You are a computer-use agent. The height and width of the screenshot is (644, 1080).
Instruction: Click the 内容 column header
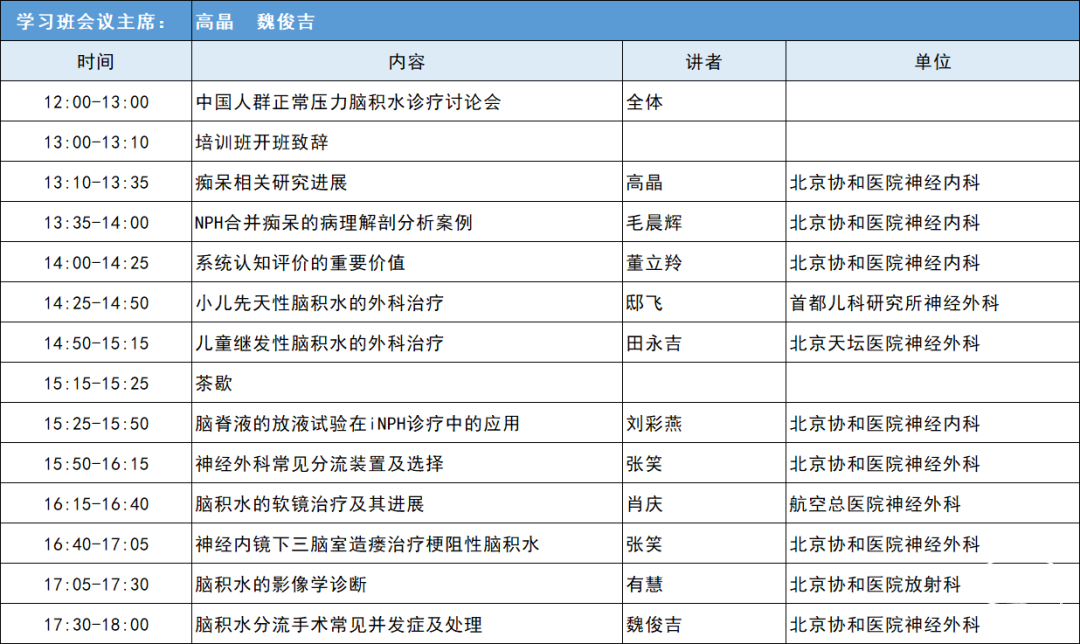click(x=406, y=61)
